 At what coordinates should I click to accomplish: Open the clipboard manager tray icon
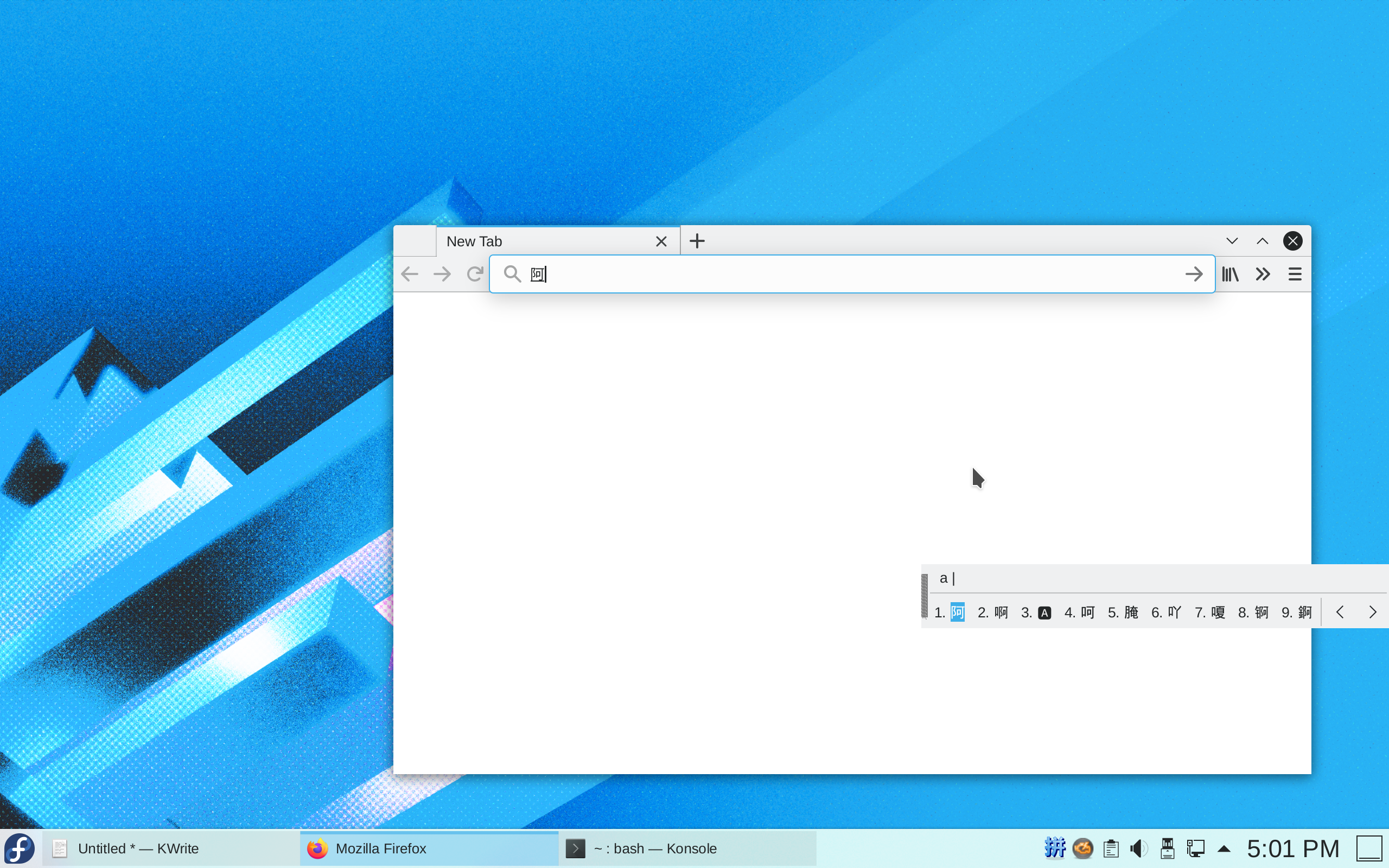(x=1111, y=848)
